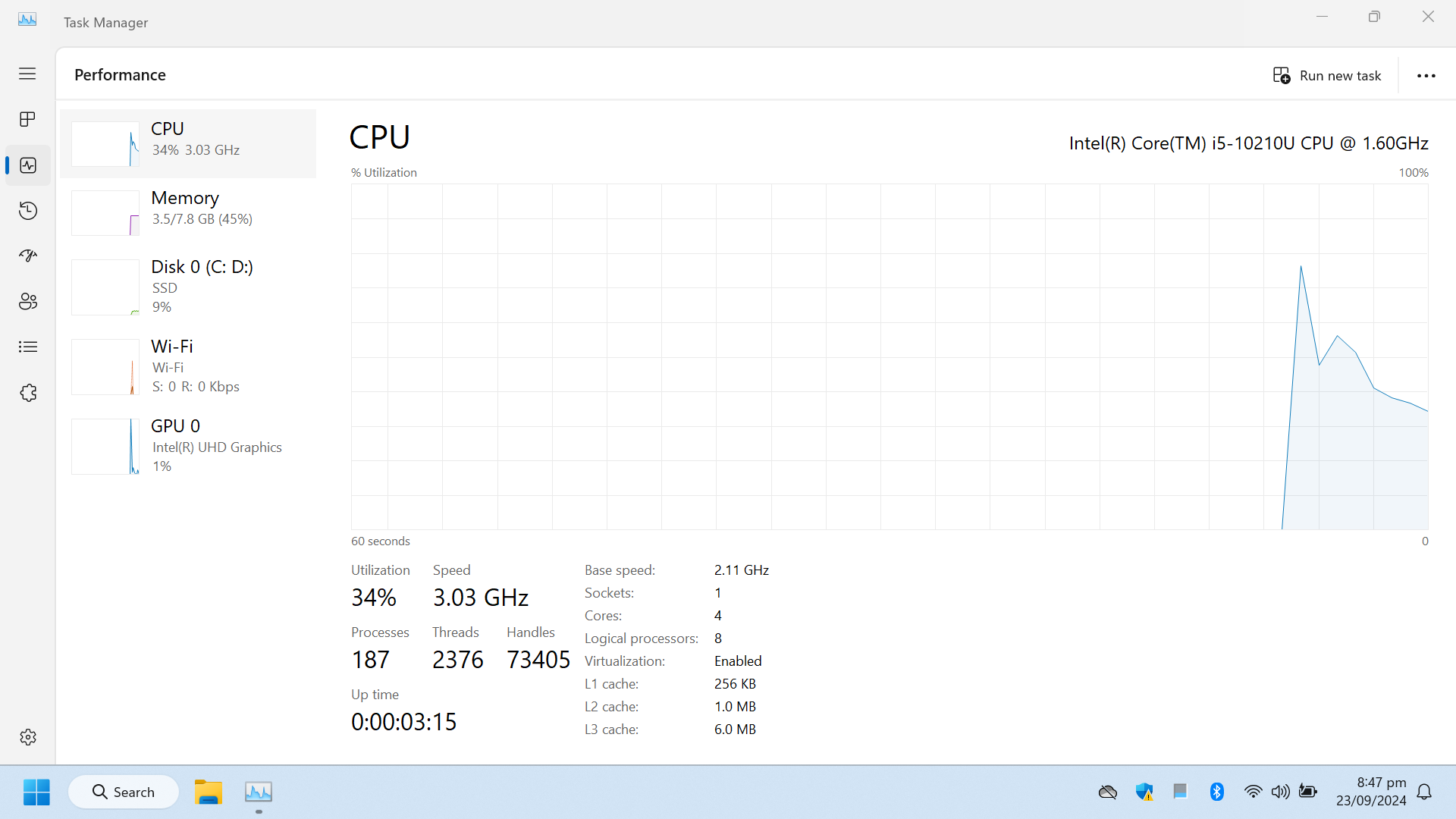The width and height of the screenshot is (1456, 819).
Task: Click the 34% utilization value
Action: (373, 598)
